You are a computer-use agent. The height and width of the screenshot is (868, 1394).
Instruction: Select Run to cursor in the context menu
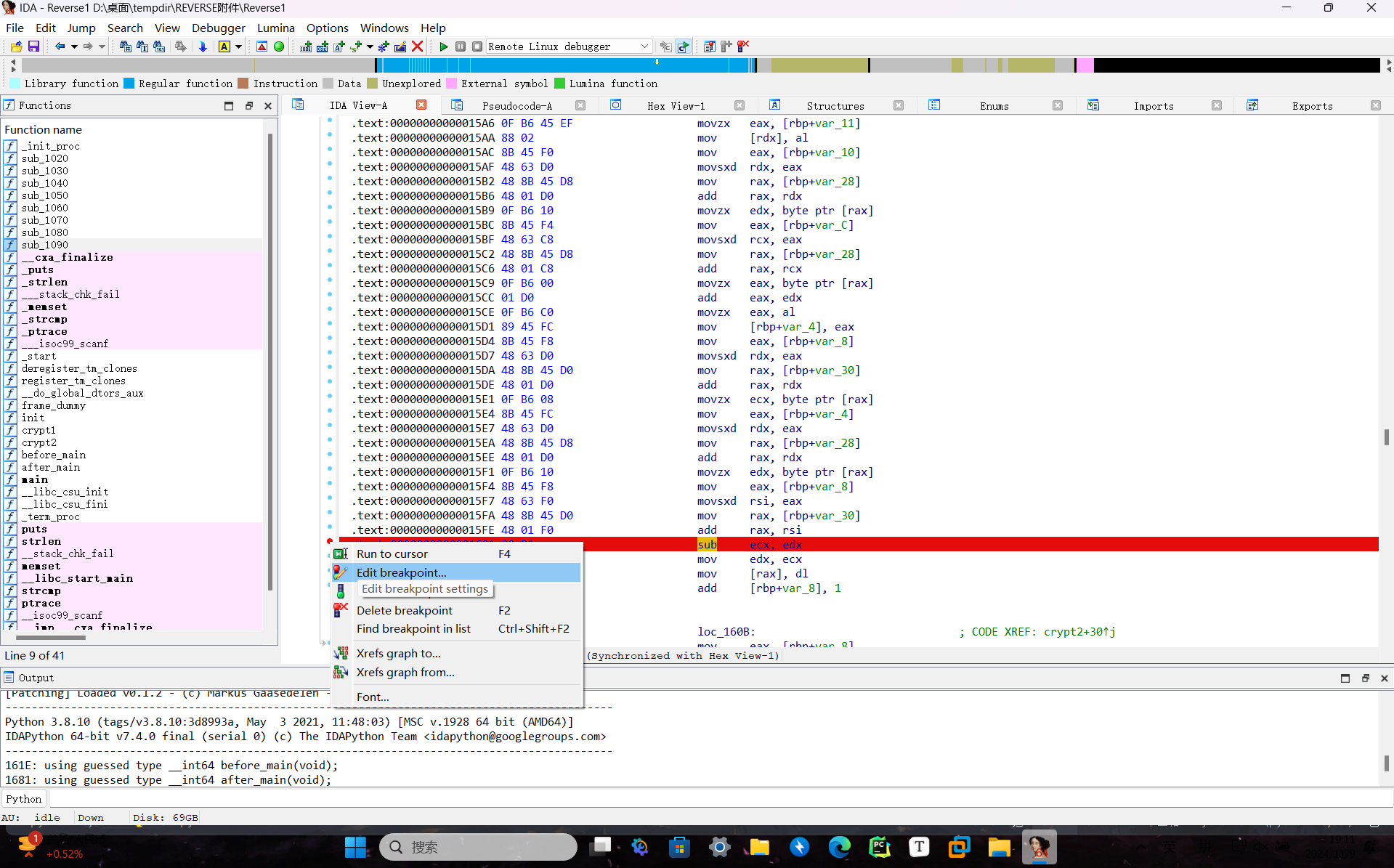tap(392, 553)
